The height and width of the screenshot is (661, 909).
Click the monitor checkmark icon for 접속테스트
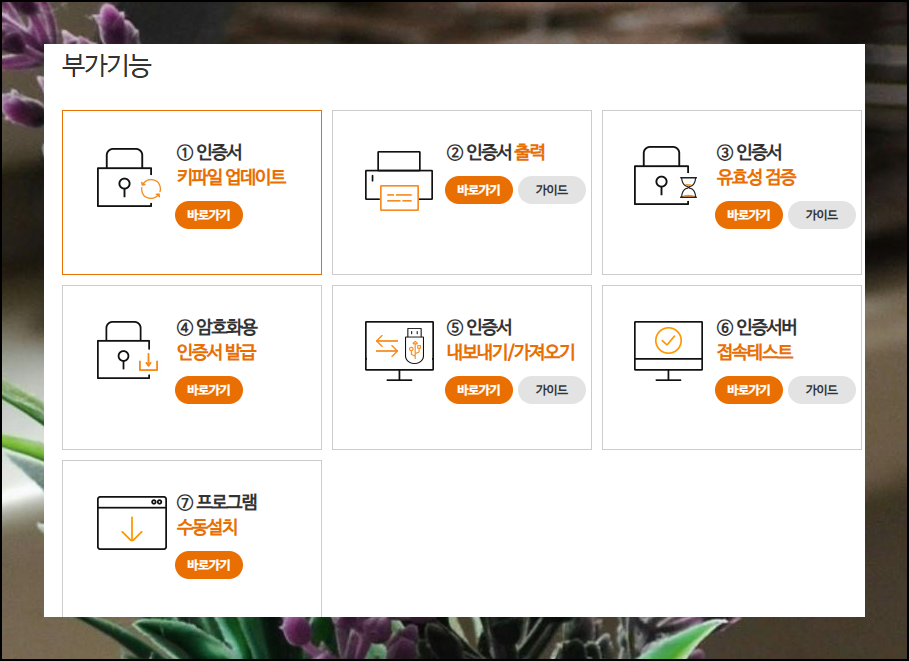coord(668,351)
